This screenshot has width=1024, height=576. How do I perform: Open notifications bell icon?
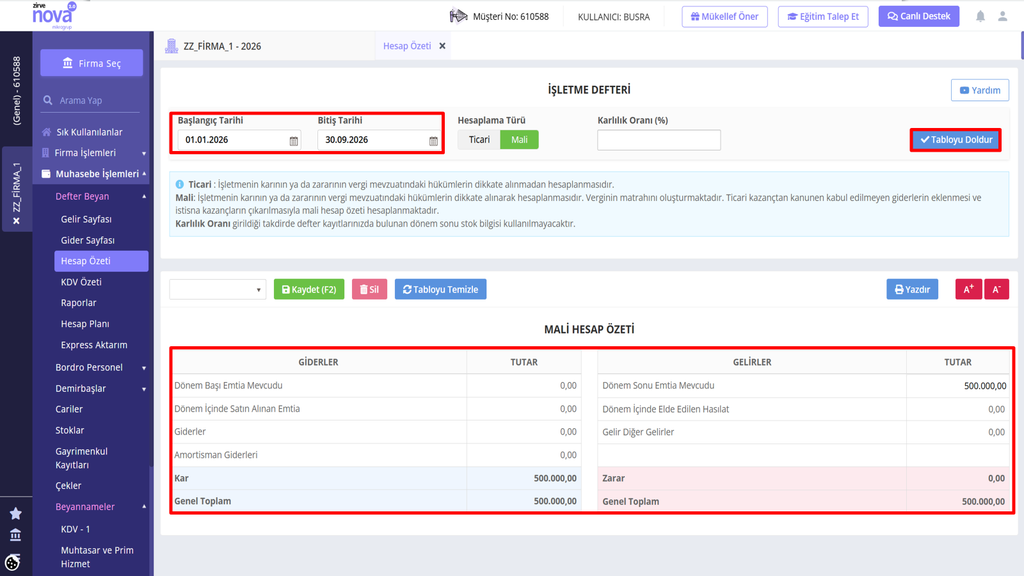point(980,16)
